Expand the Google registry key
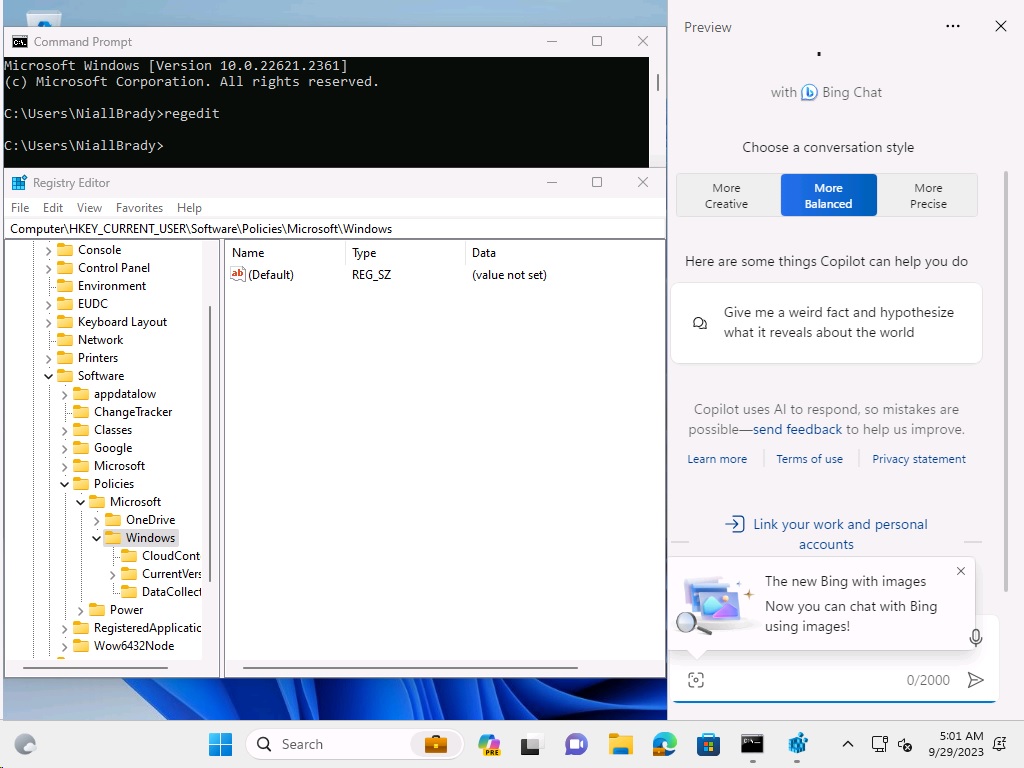The image size is (1024, 768). point(65,449)
